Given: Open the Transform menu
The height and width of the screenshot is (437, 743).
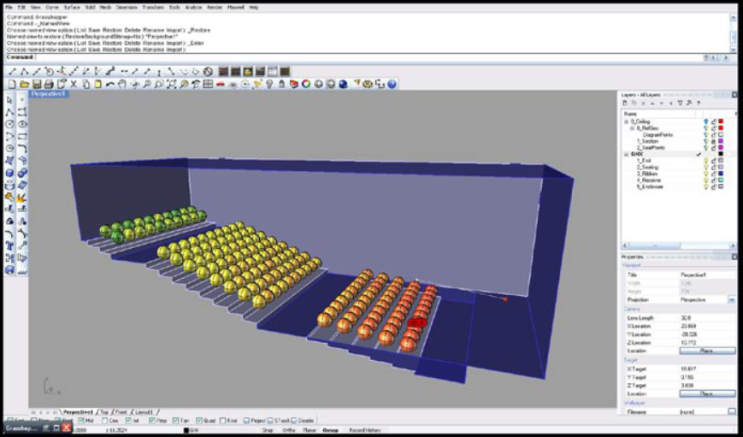Looking at the screenshot, I should coord(153,8).
